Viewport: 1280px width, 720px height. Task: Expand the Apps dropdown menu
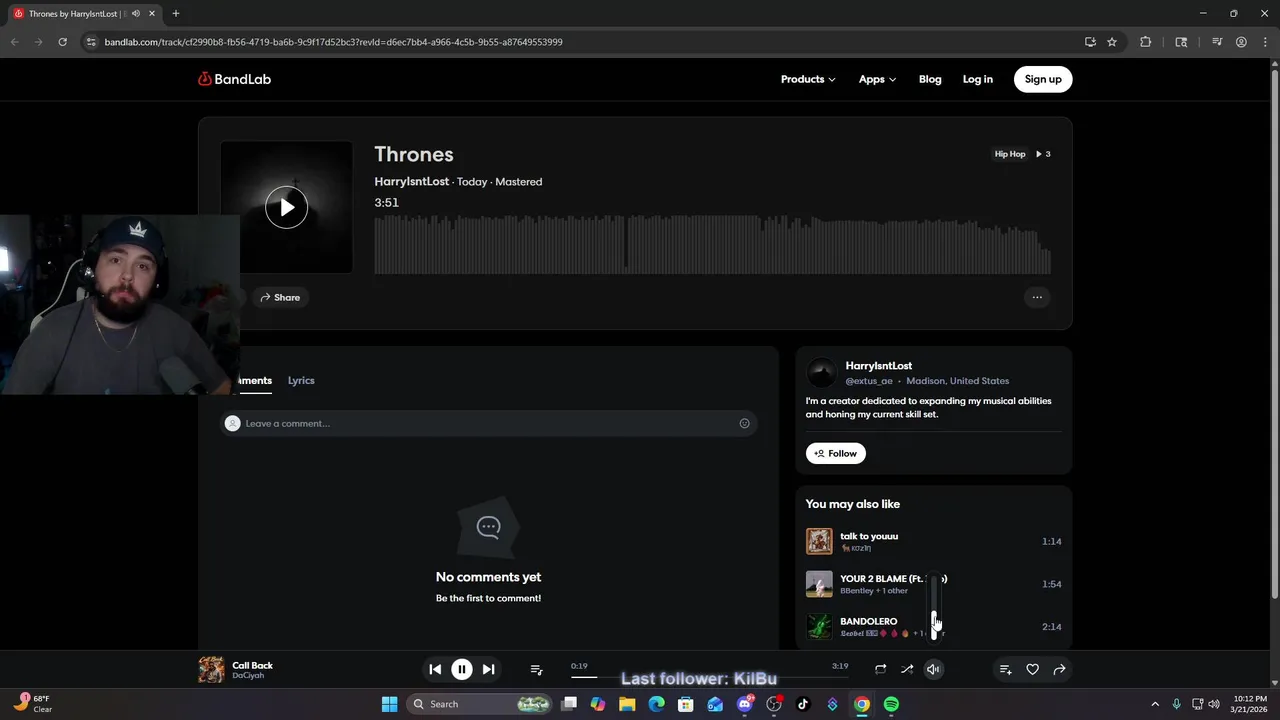pos(877,79)
